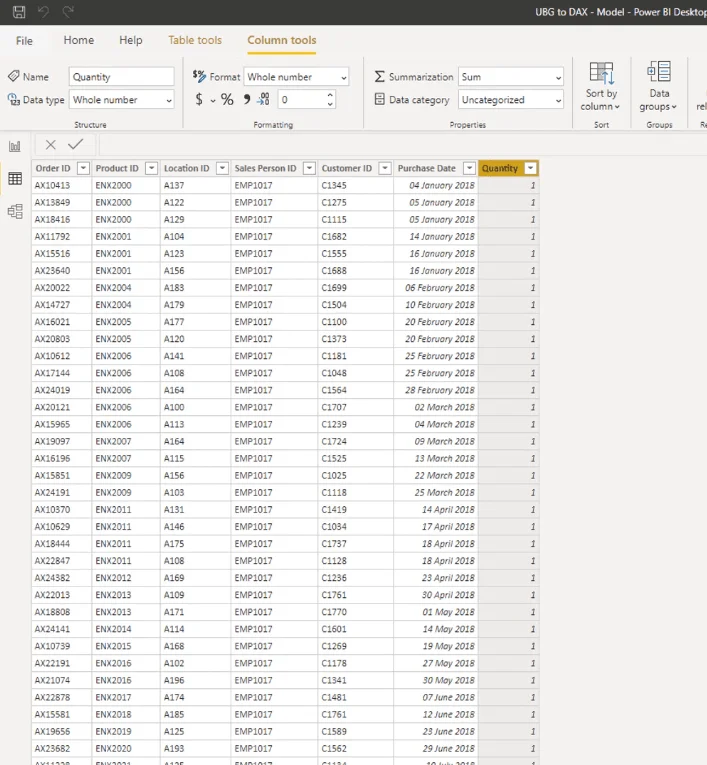
Task: Open the Data category dropdown
Action: point(511,100)
